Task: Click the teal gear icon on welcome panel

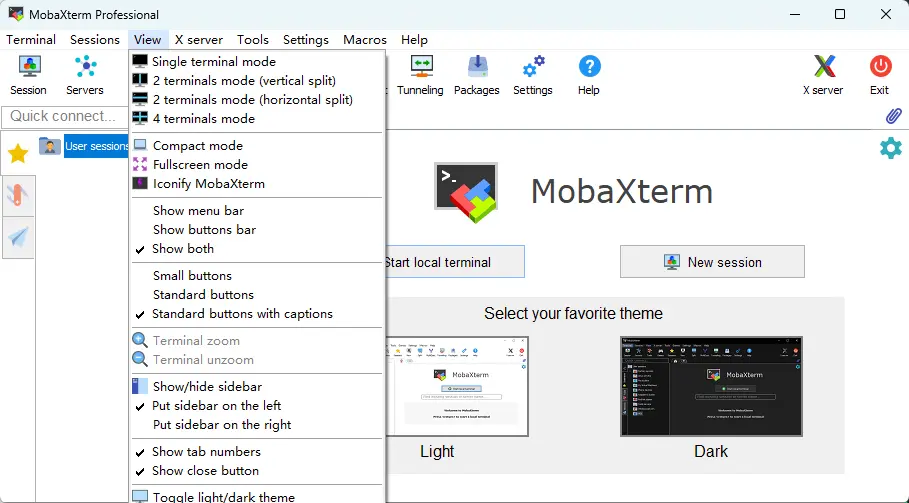Action: click(x=890, y=148)
